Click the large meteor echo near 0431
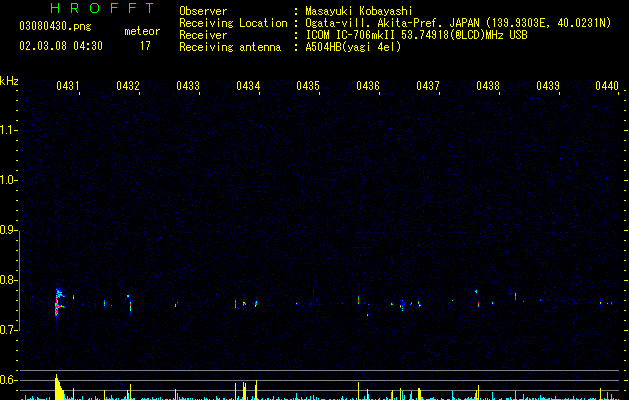Viewport: 629px width, 400px height. [x=59, y=303]
